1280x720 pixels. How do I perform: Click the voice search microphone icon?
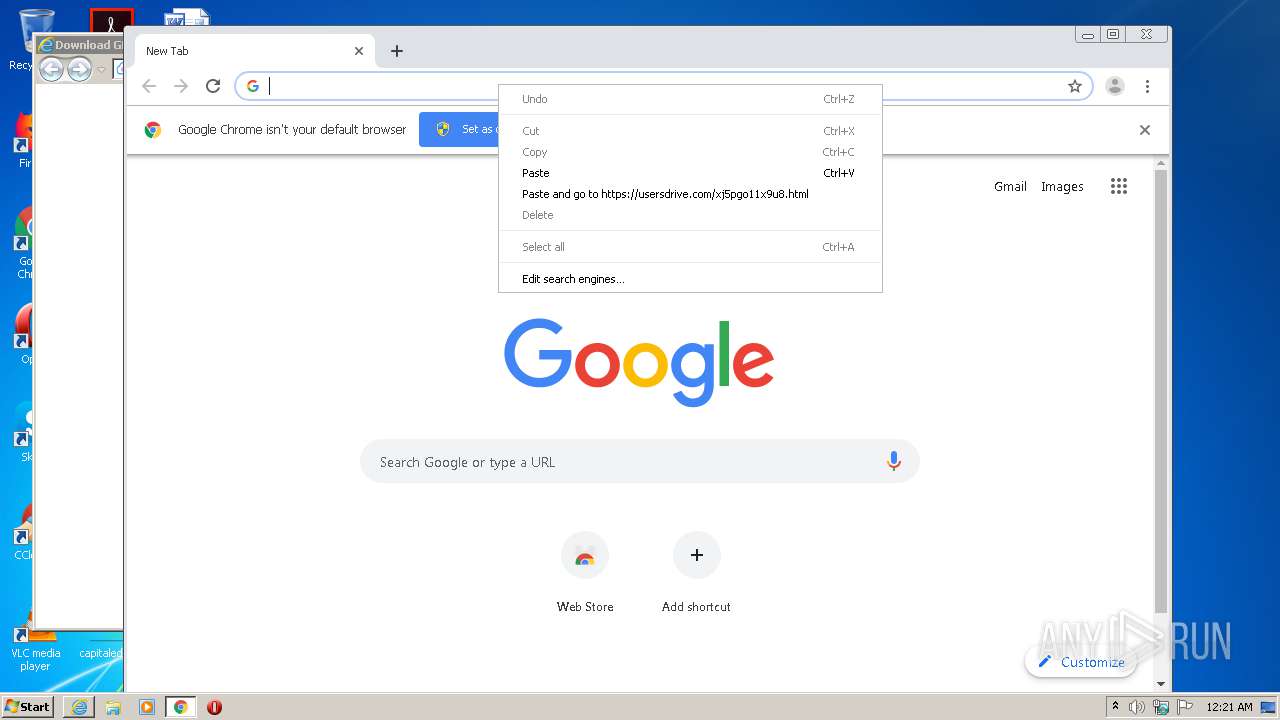[x=894, y=461]
